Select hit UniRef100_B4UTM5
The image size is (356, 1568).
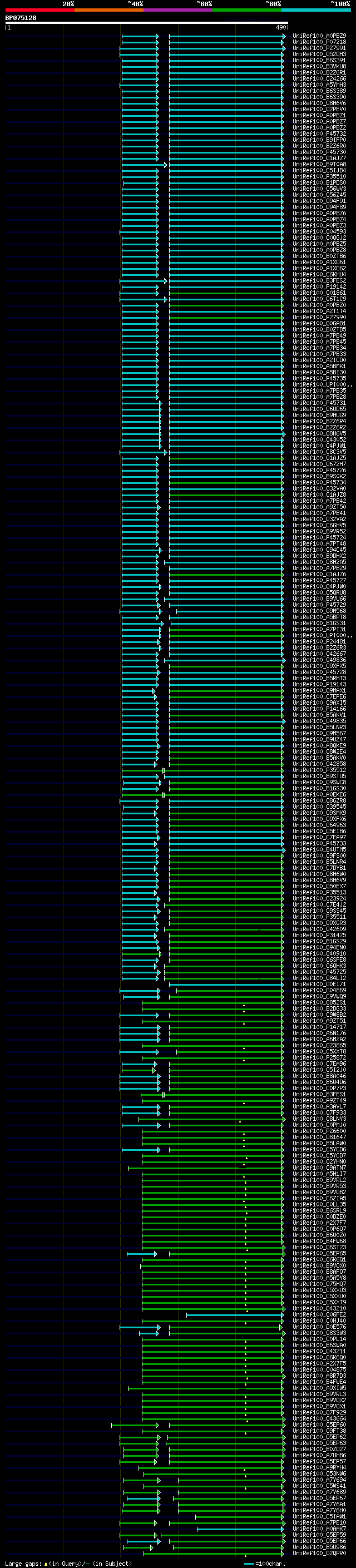click(319, 850)
